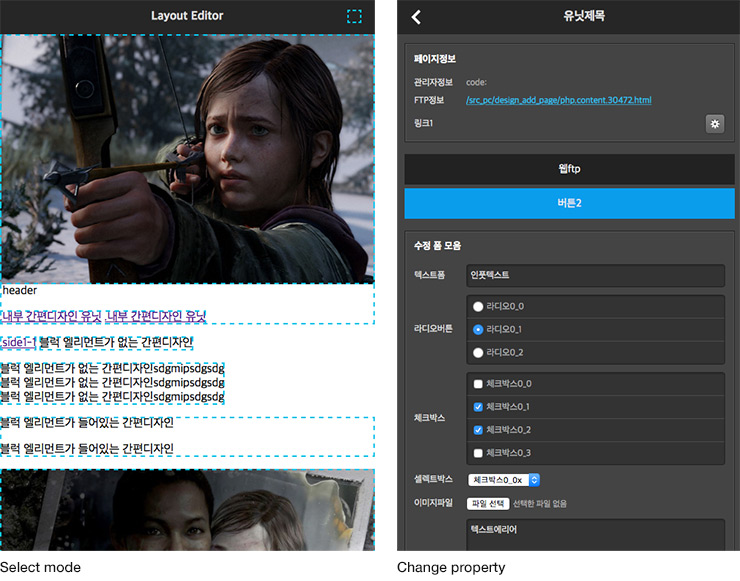Select radio option 라디오0_0

478,307
